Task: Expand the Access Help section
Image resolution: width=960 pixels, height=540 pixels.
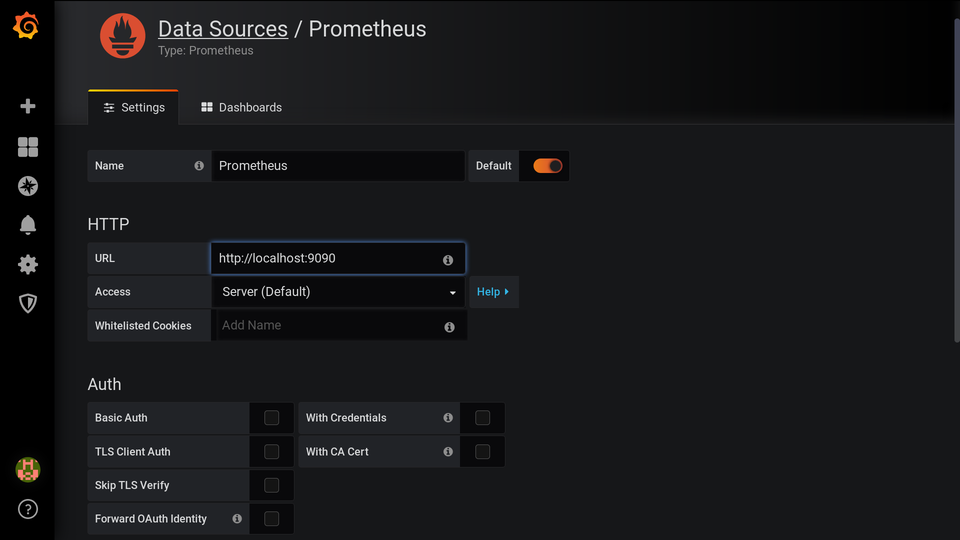Action: click(493, 292)
